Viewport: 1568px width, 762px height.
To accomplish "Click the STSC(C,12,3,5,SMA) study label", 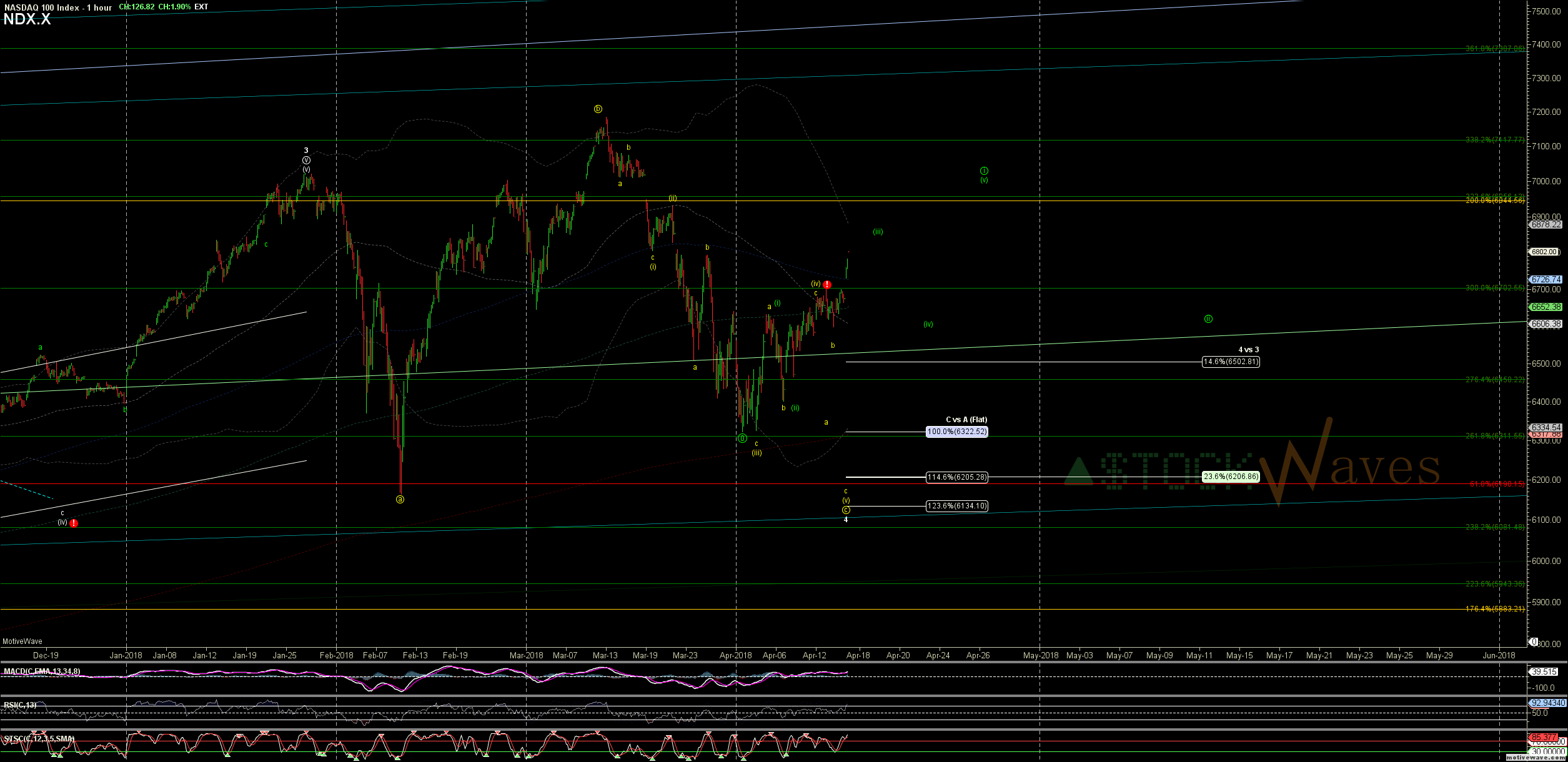I will (x=39, y=739).
